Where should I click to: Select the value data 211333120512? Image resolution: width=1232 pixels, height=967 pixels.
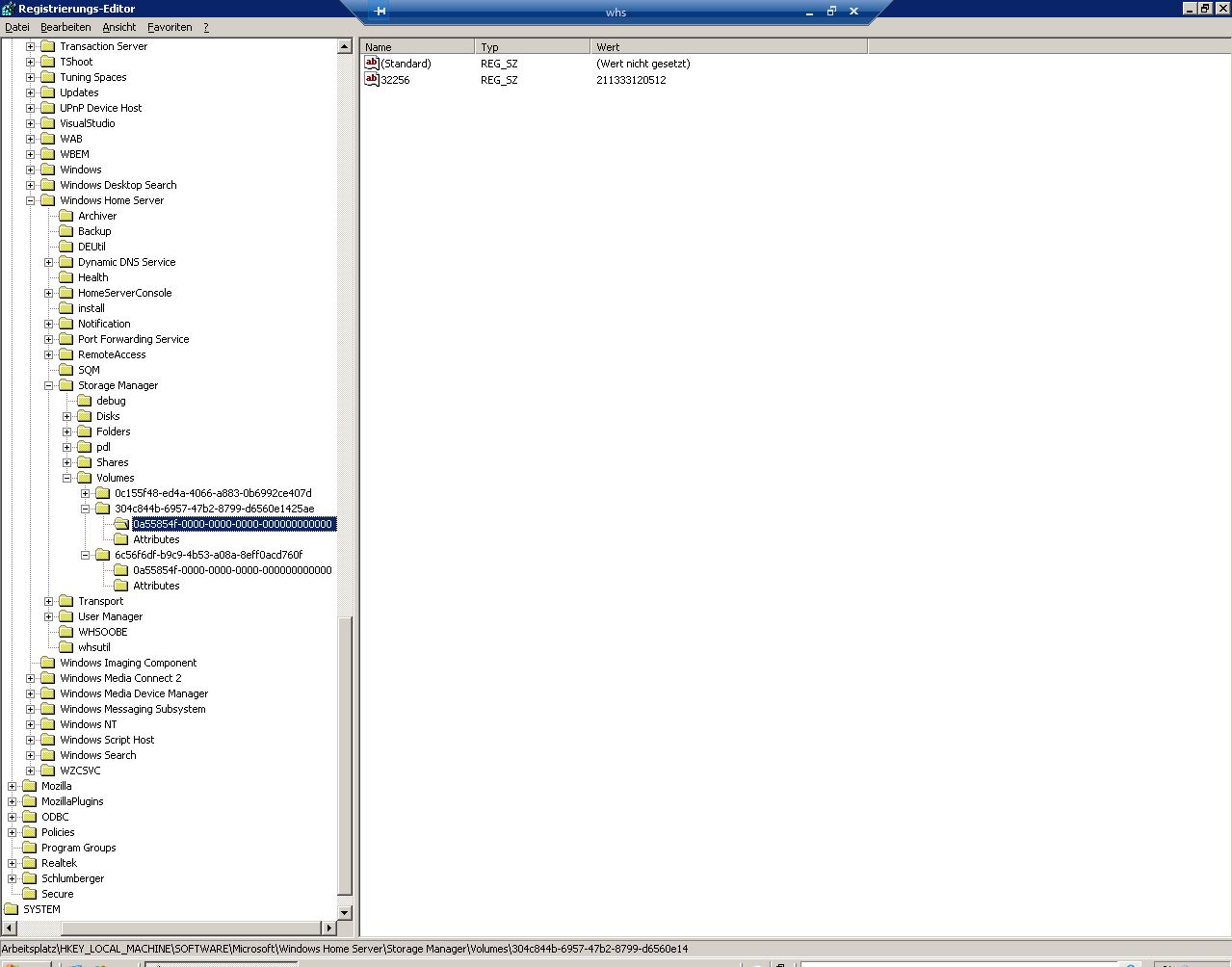click(631, 80)
